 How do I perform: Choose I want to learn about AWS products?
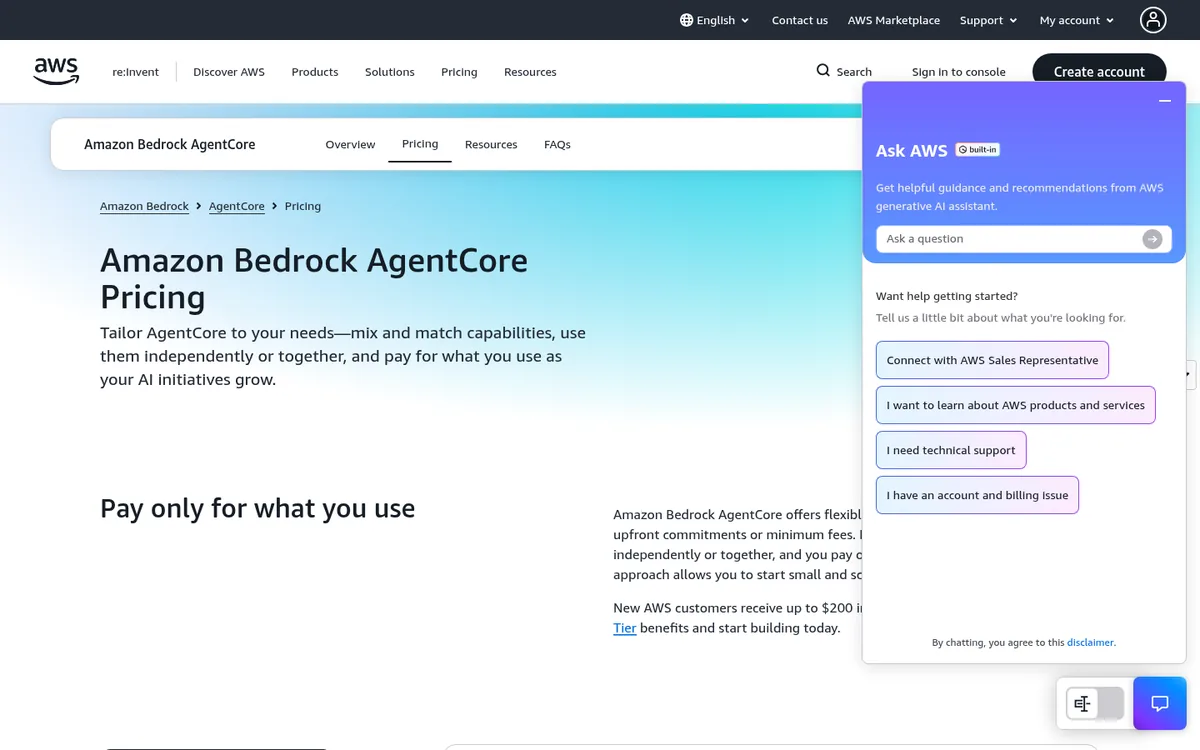click(x=1016, y=405)
